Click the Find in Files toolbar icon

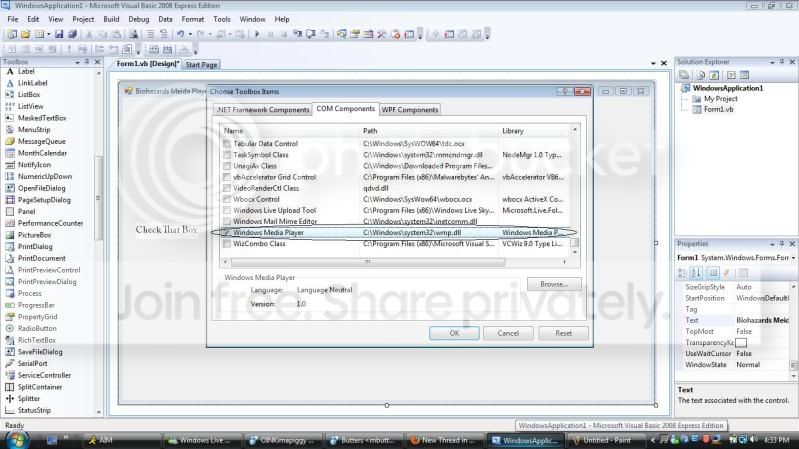[x=133, y=34]
